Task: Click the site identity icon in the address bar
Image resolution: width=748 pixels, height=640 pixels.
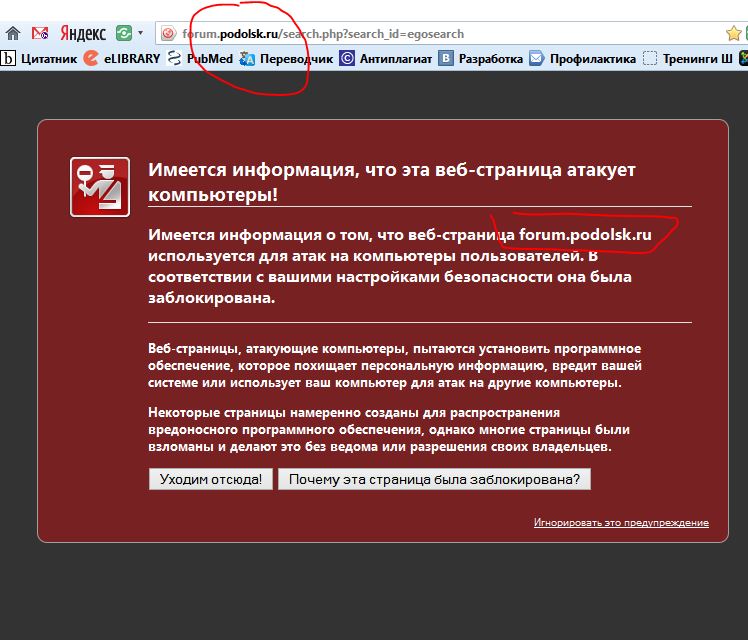Action: 168,34
